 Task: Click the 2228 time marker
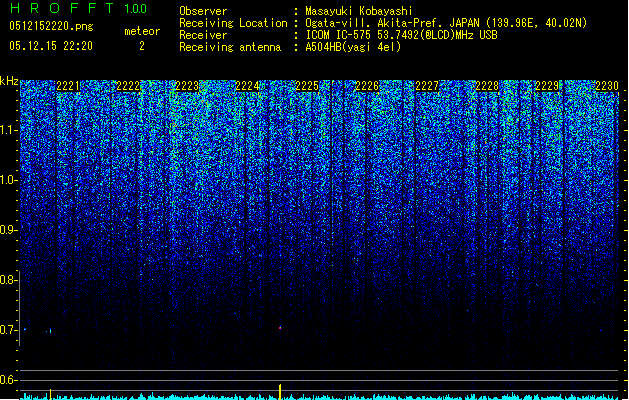pyautogui.click(x=487, y=86)
